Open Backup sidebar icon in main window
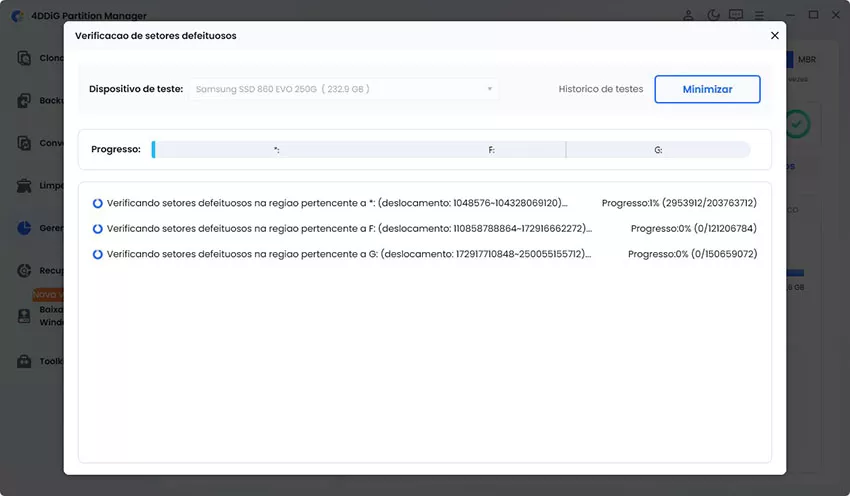 (24, 100)
